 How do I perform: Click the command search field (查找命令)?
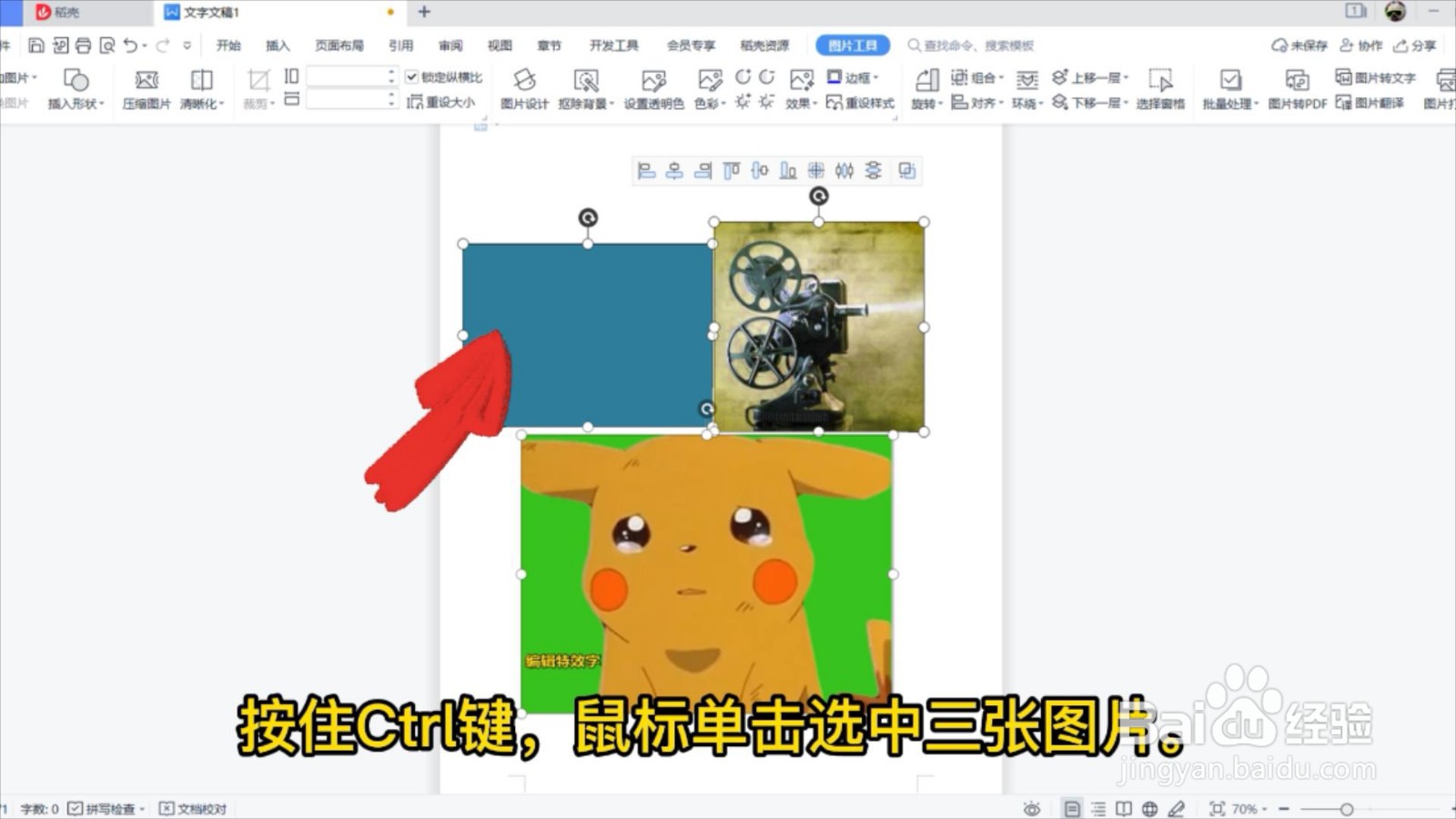(x=971, y=45)
